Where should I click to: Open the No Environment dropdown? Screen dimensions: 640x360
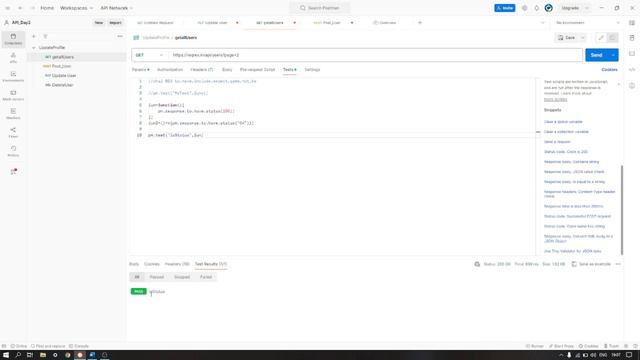tap(587, 23)
